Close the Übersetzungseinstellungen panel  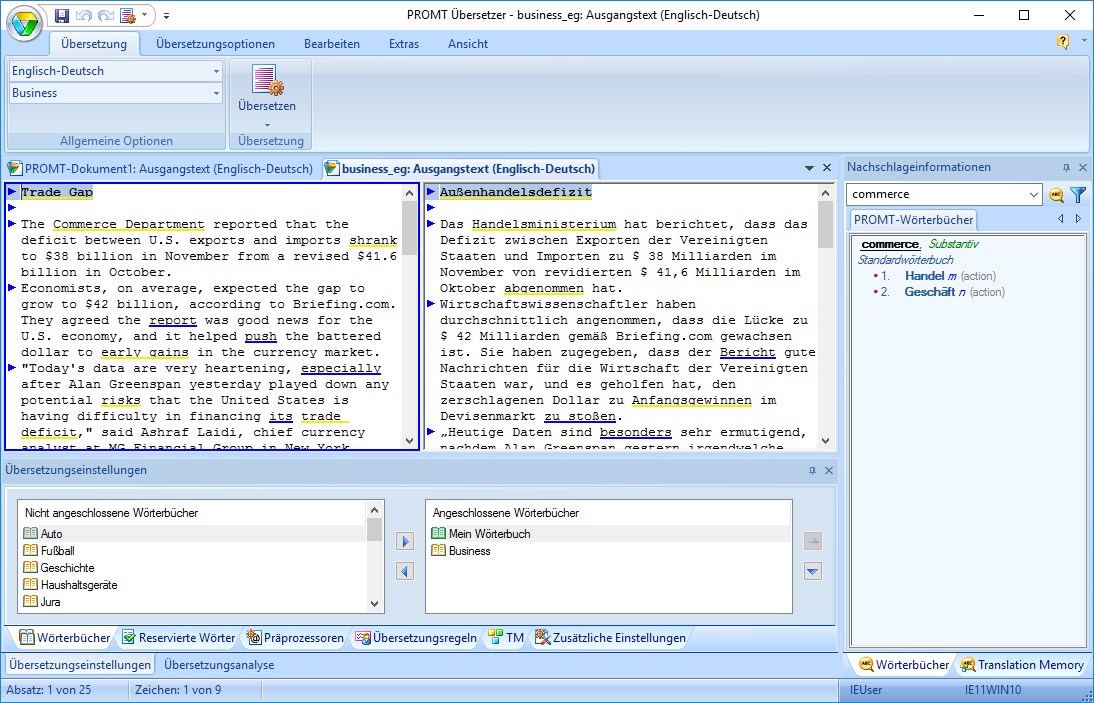pos(829,471)
